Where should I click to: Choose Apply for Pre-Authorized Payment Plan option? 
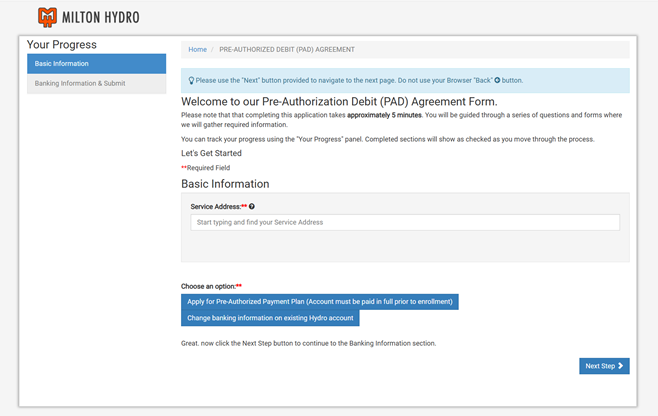320,302
